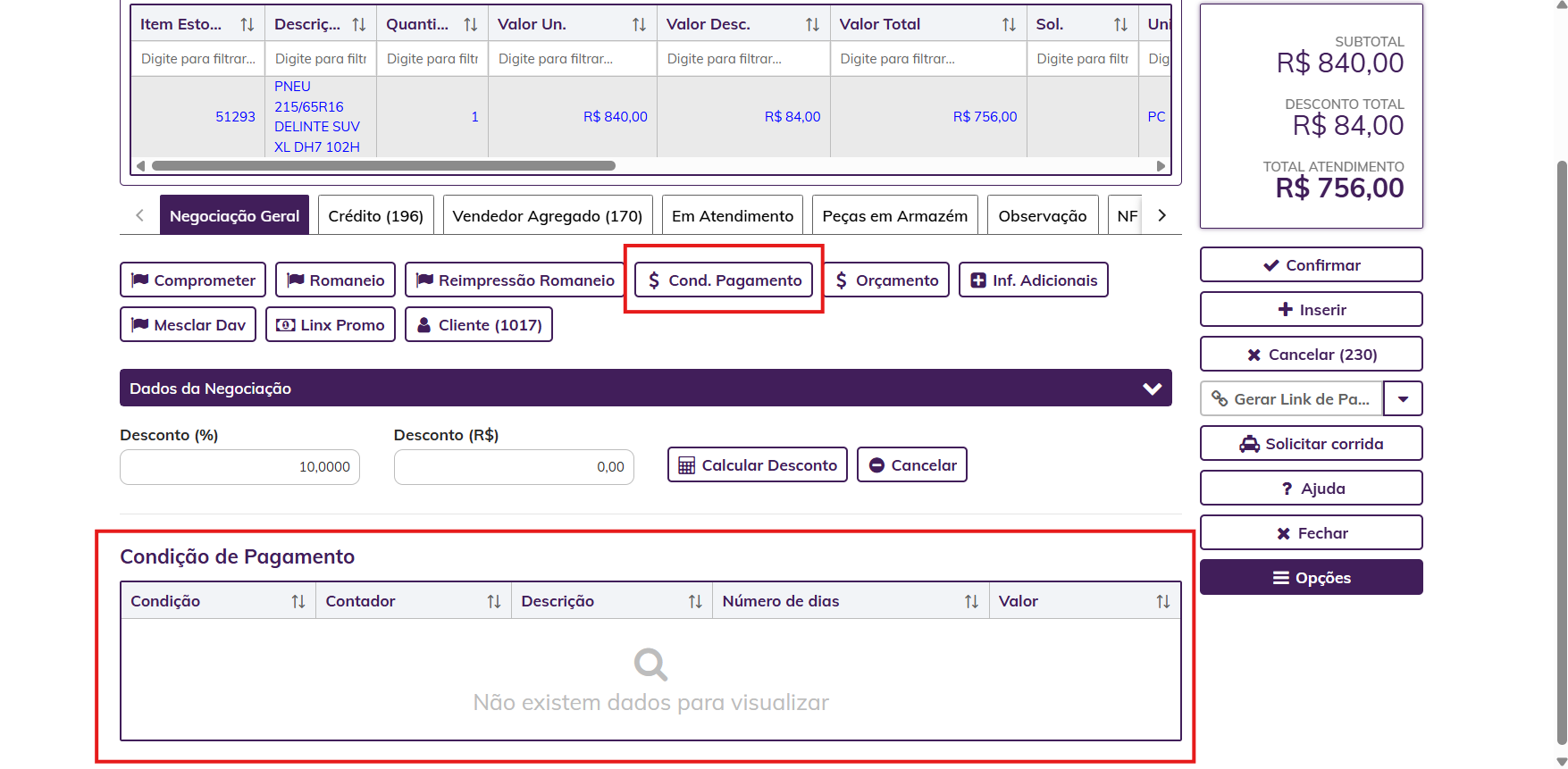Collapse Dados da Negociação section

coord(1153,389)
